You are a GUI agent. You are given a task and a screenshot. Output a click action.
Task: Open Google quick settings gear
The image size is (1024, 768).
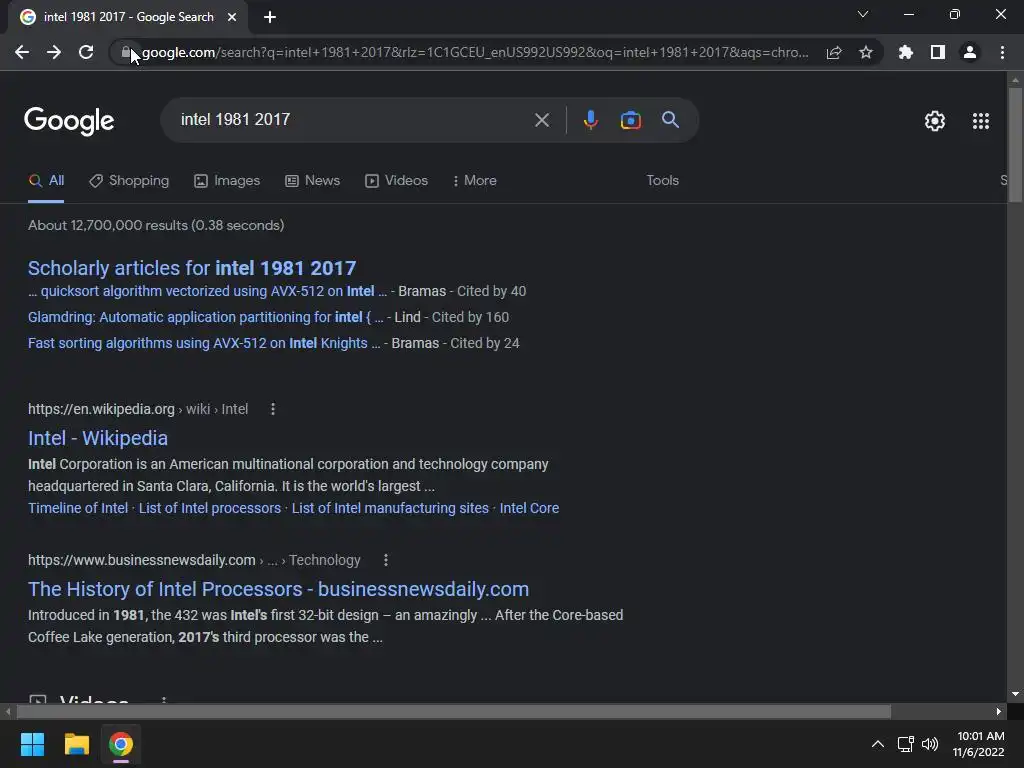click(x=935, y=121)
